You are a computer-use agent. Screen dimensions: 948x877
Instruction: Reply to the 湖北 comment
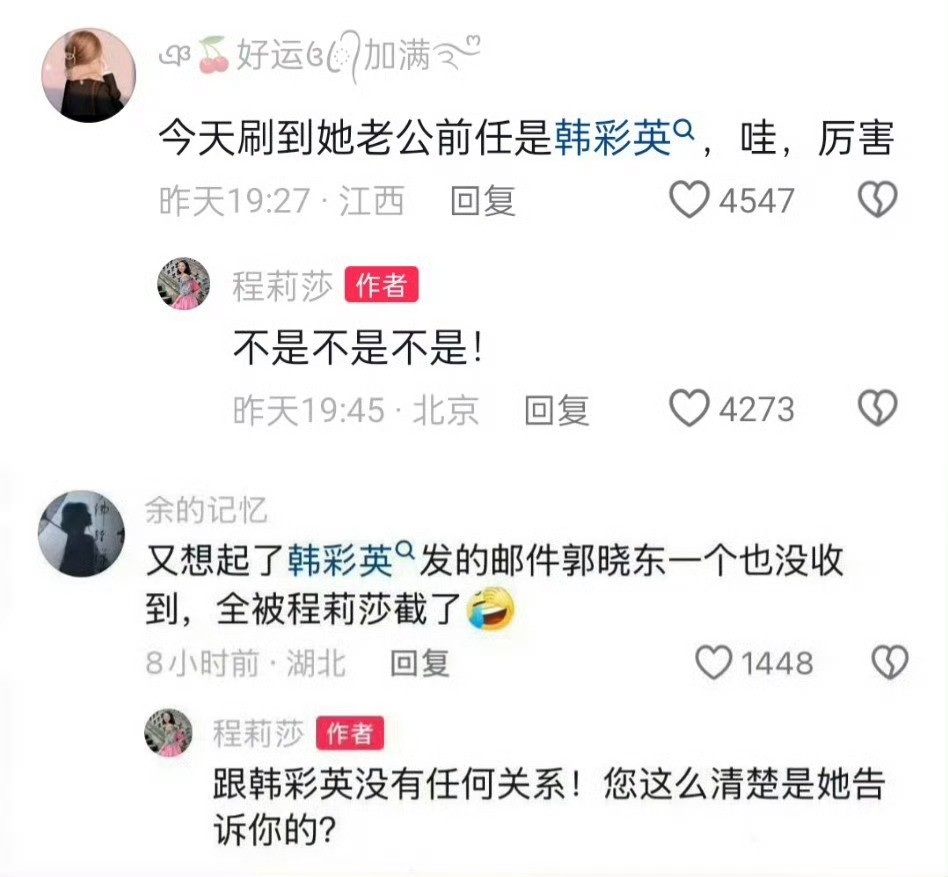tap(420, 663)
